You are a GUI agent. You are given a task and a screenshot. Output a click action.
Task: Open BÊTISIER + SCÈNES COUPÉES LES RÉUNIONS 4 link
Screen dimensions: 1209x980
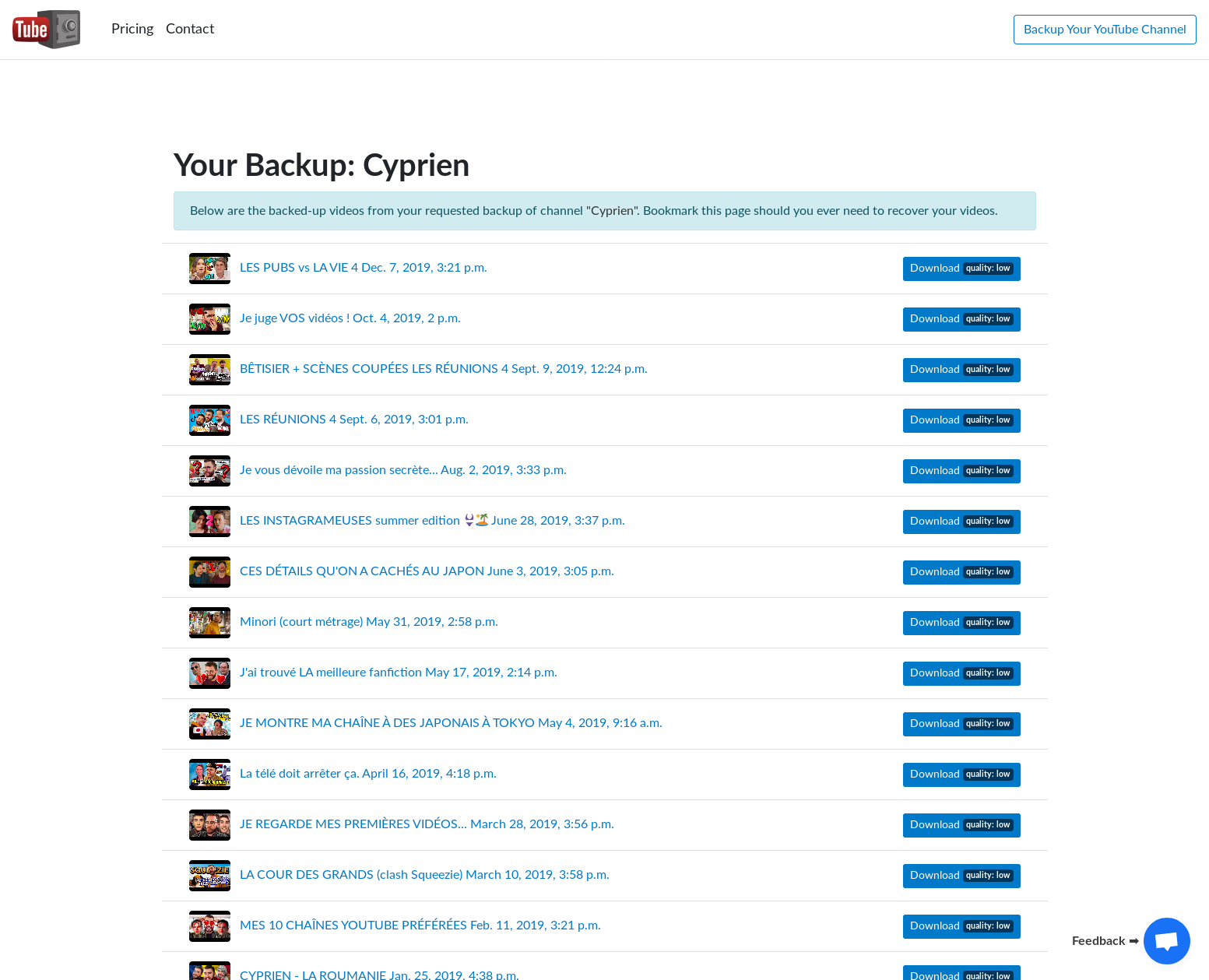(444, 369)
